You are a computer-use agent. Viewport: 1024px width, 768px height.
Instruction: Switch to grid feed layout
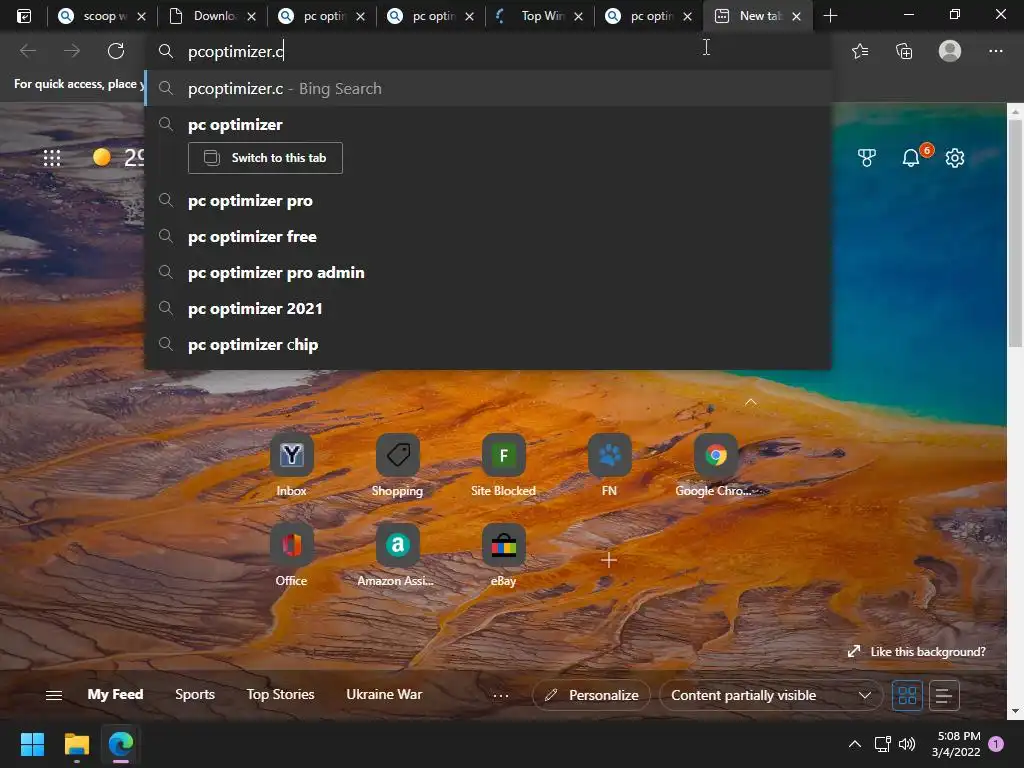click(x=907, y=696)
